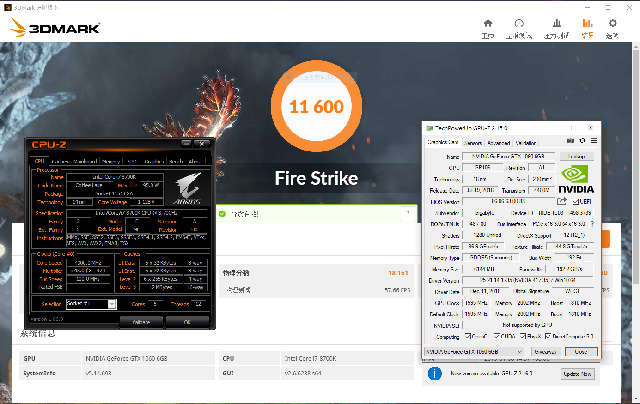Open the orange results icon in 3DMark
Viewport: 640px width, 404px height.
(587, 23)
